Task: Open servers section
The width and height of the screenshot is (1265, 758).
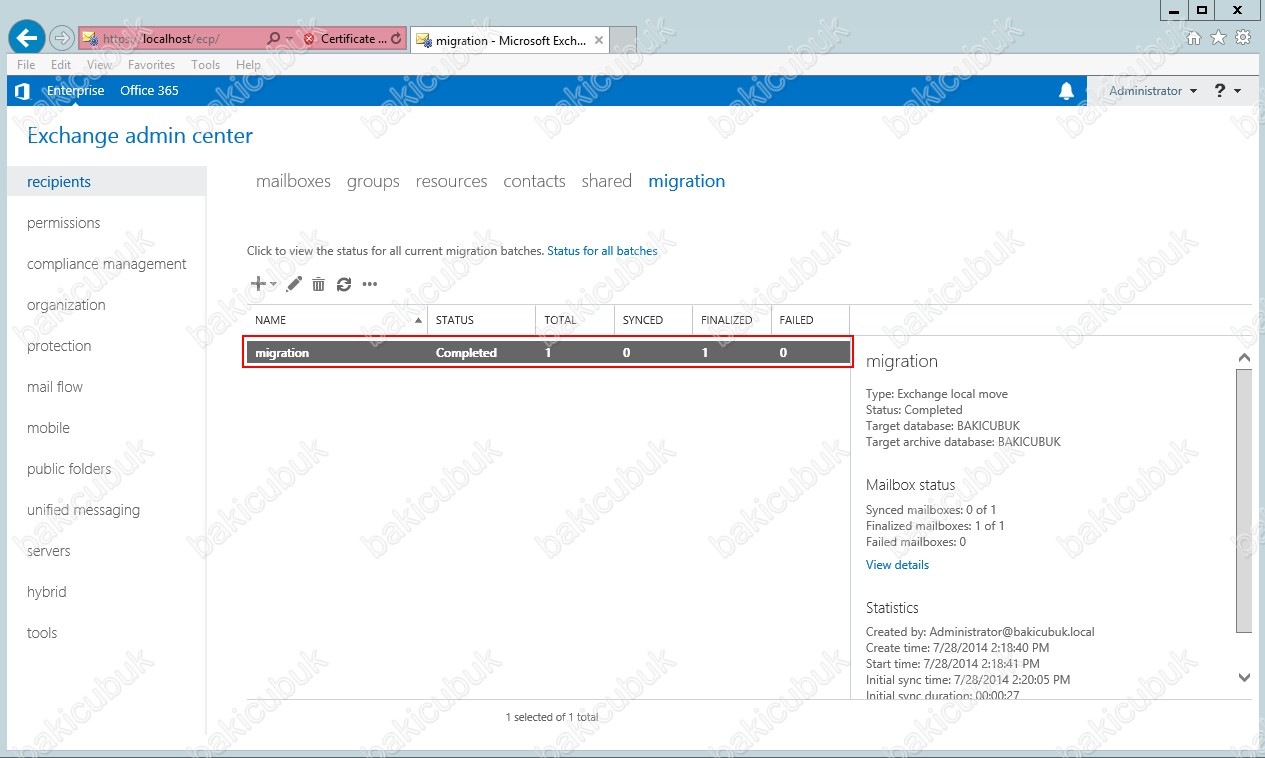Action: 49,551
